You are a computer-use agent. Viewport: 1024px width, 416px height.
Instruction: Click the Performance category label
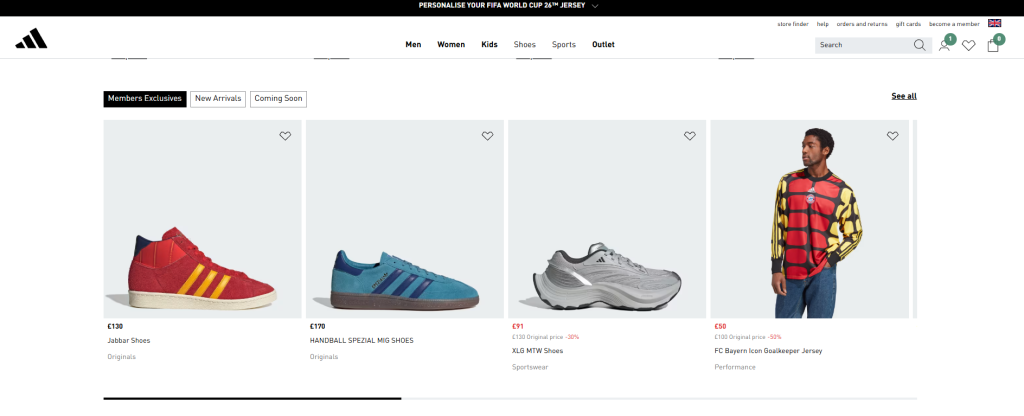click(x=735, y=367)
